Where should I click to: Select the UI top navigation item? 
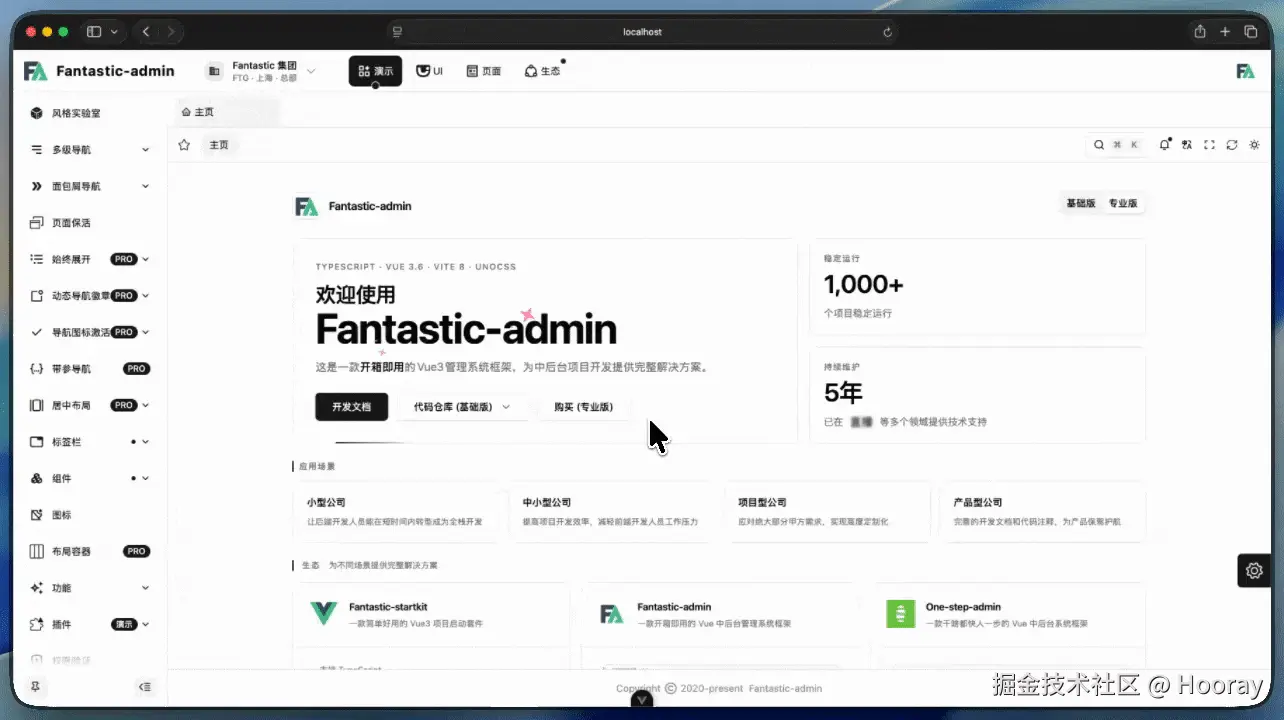click(430, 71)
